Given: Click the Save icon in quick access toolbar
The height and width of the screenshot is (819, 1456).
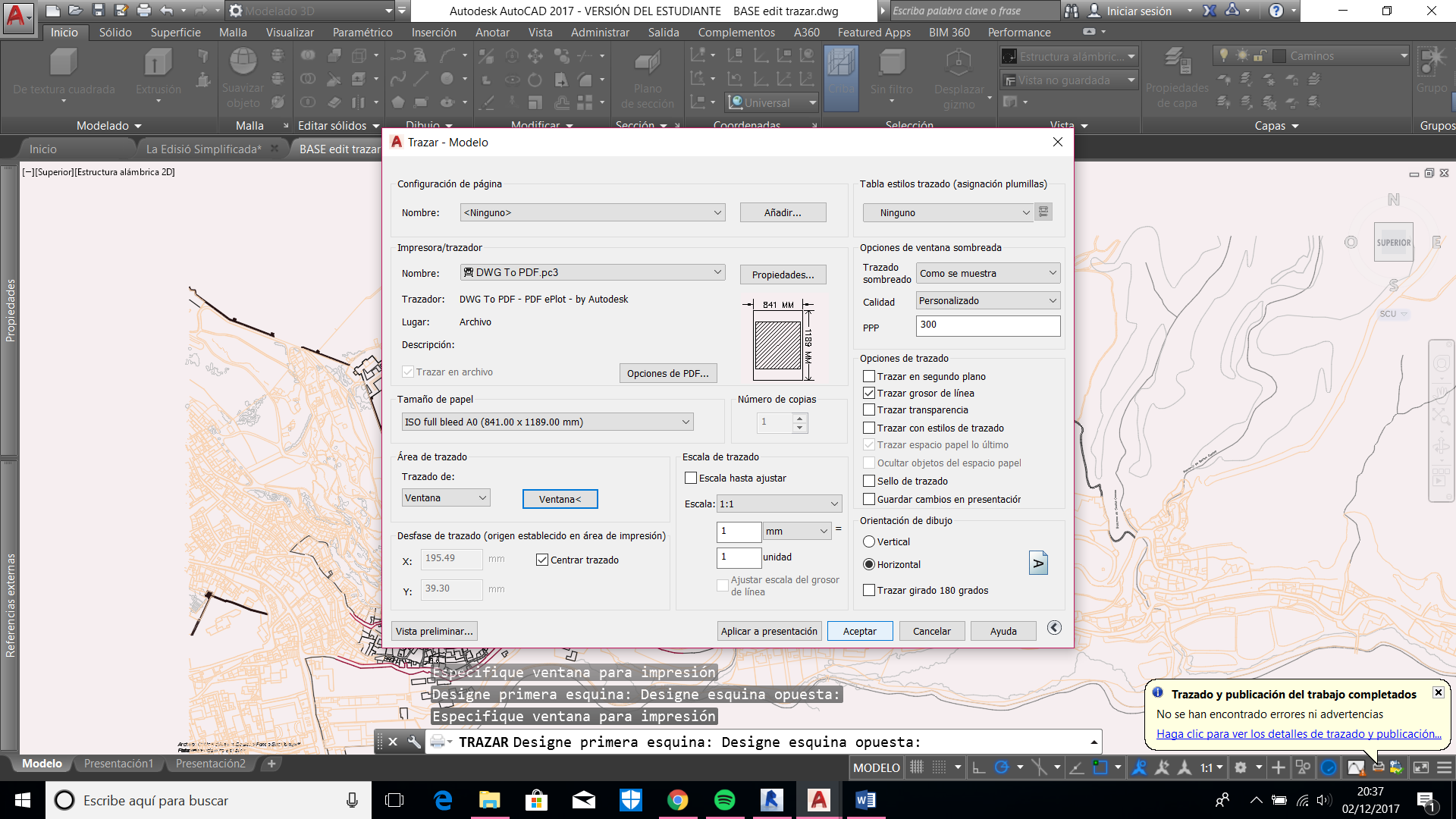Looking at the screenshot, I should [x=98, y=11].
